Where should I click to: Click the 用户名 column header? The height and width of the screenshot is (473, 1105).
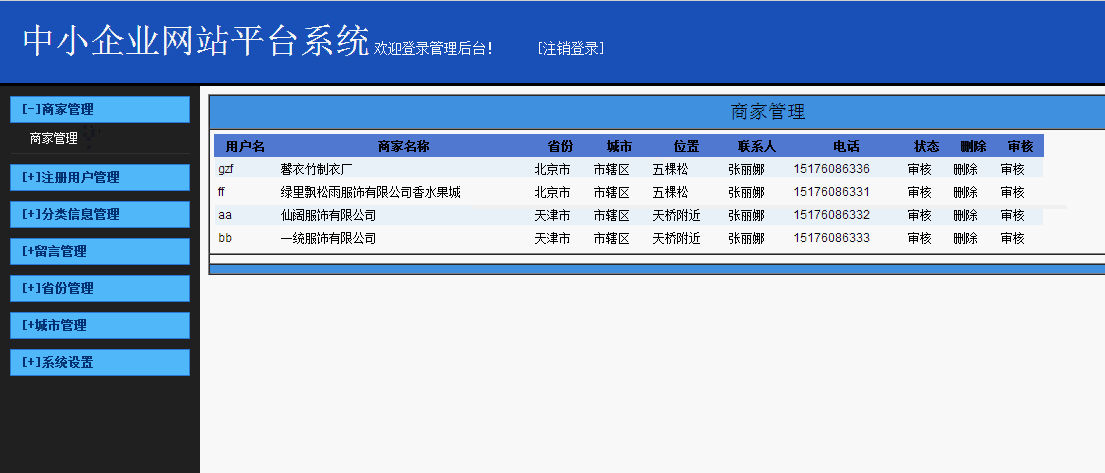pos(245,146)
